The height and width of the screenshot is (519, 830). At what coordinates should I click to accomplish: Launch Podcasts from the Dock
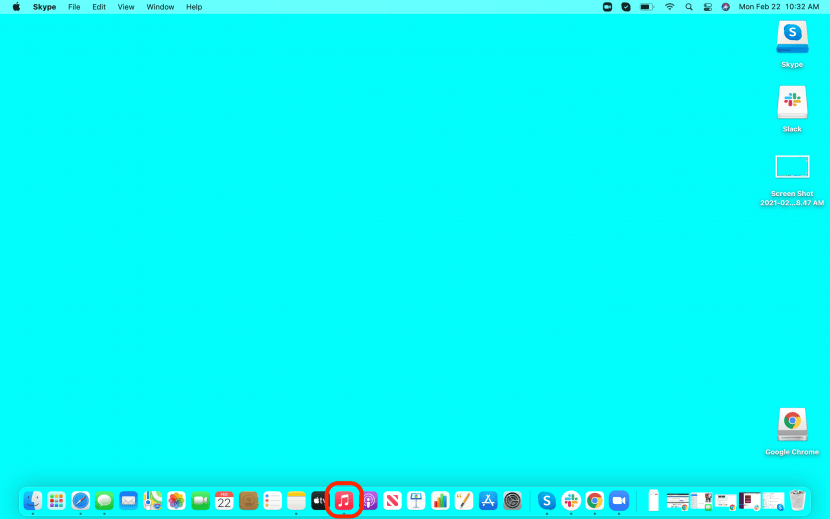[x=369, y=500]
